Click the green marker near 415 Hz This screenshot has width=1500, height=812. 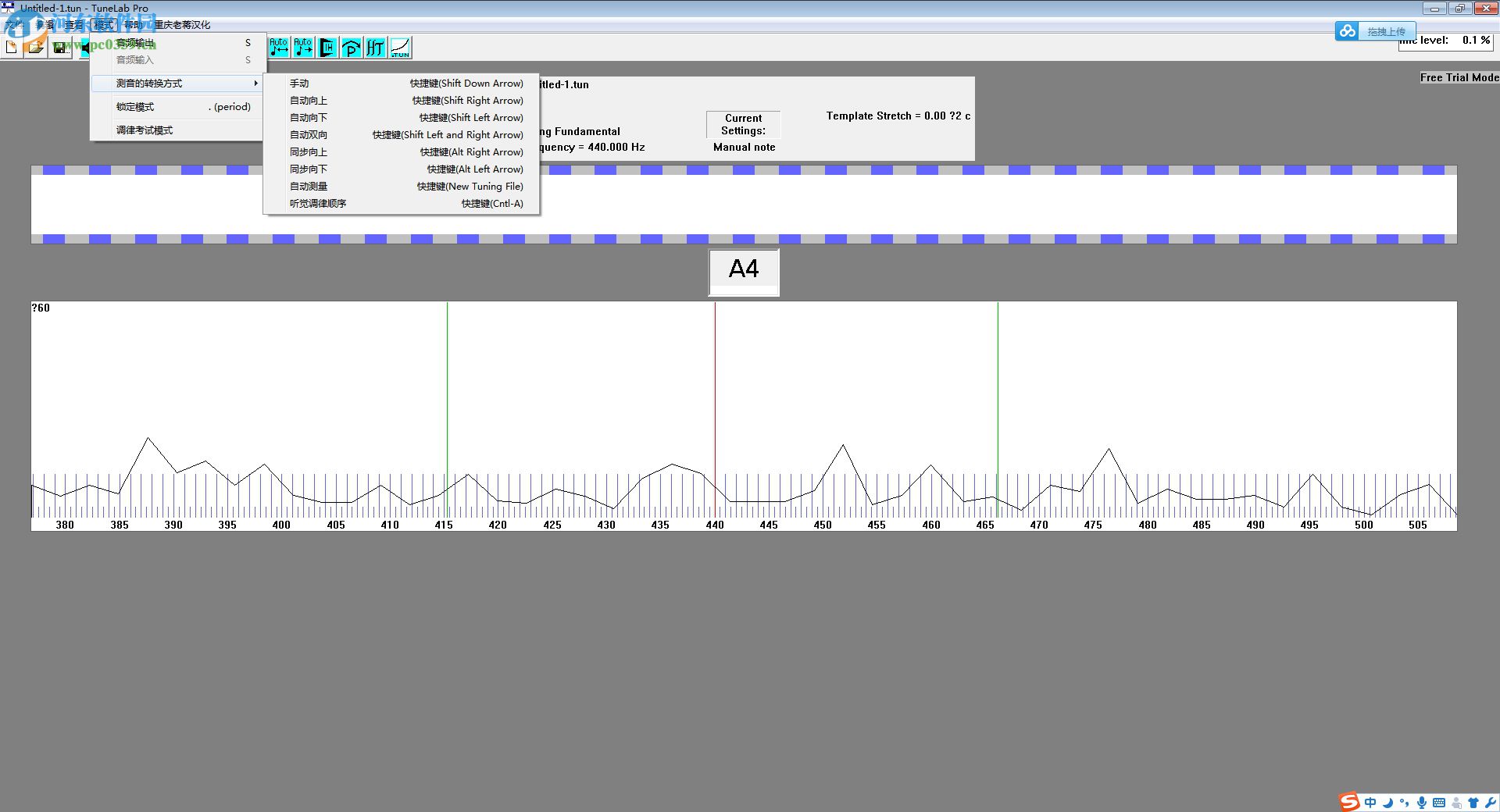click(x=448, y=409)
